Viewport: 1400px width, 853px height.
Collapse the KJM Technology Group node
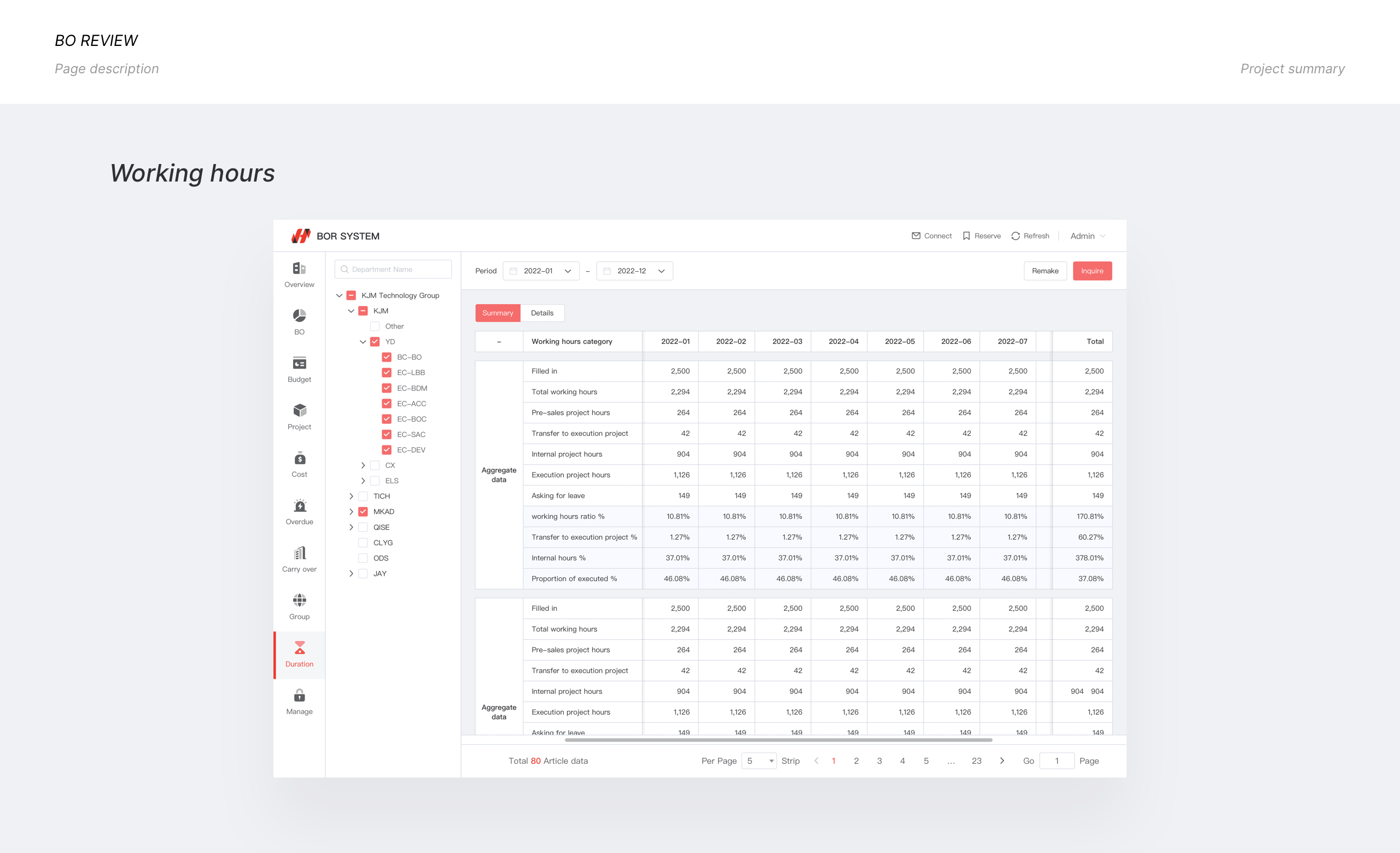coord(339,295)
